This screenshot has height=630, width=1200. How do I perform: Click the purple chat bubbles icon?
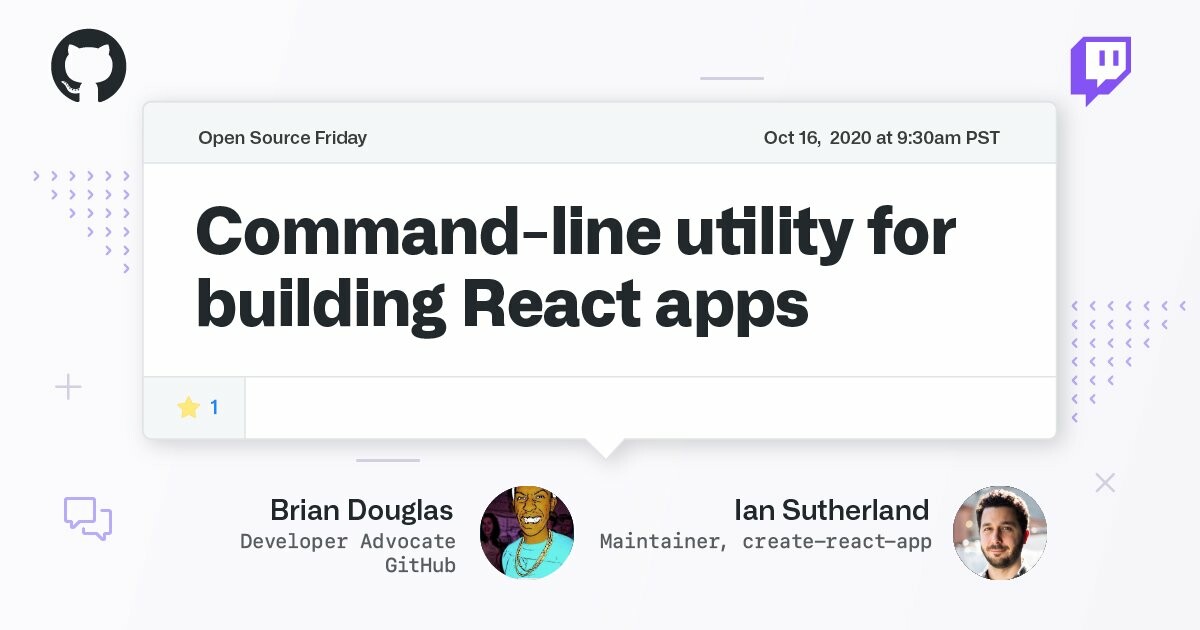[x=88, y=518]
